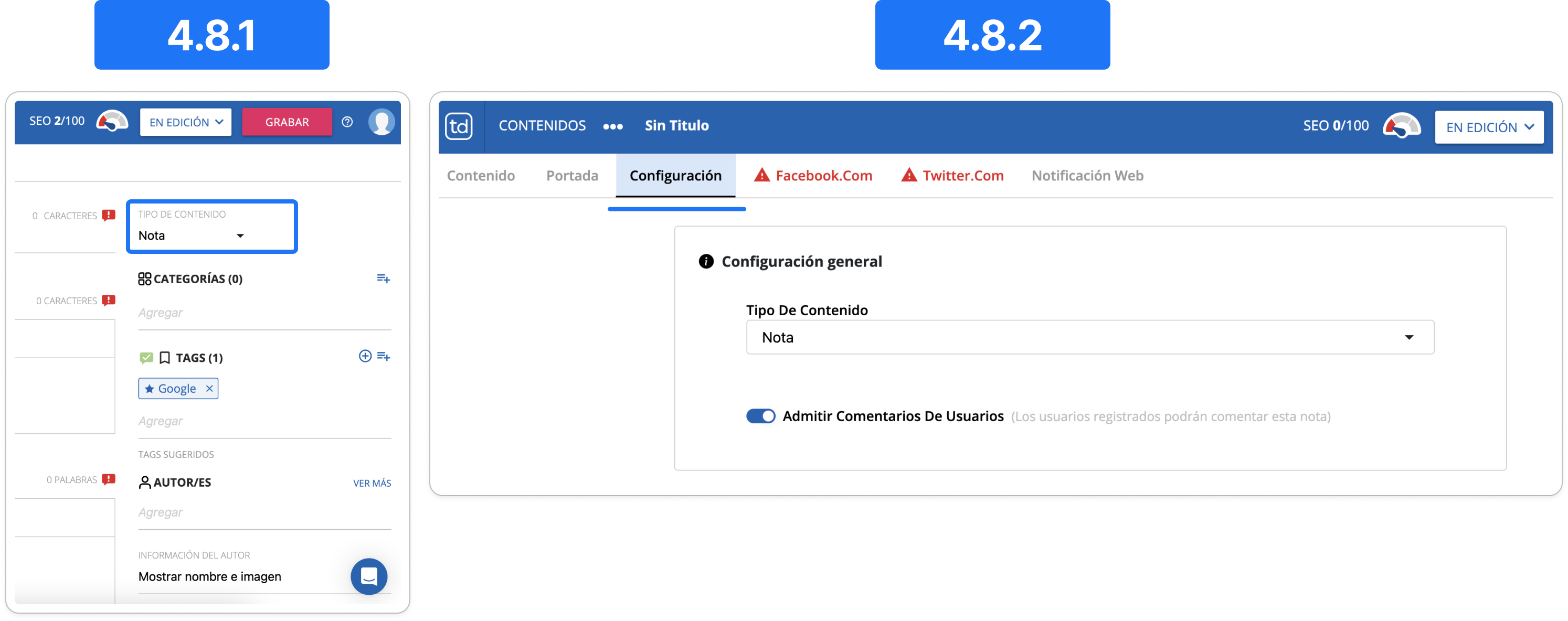Click add-list icon next to CATEGORÍAS

click(x=383, y=279)
